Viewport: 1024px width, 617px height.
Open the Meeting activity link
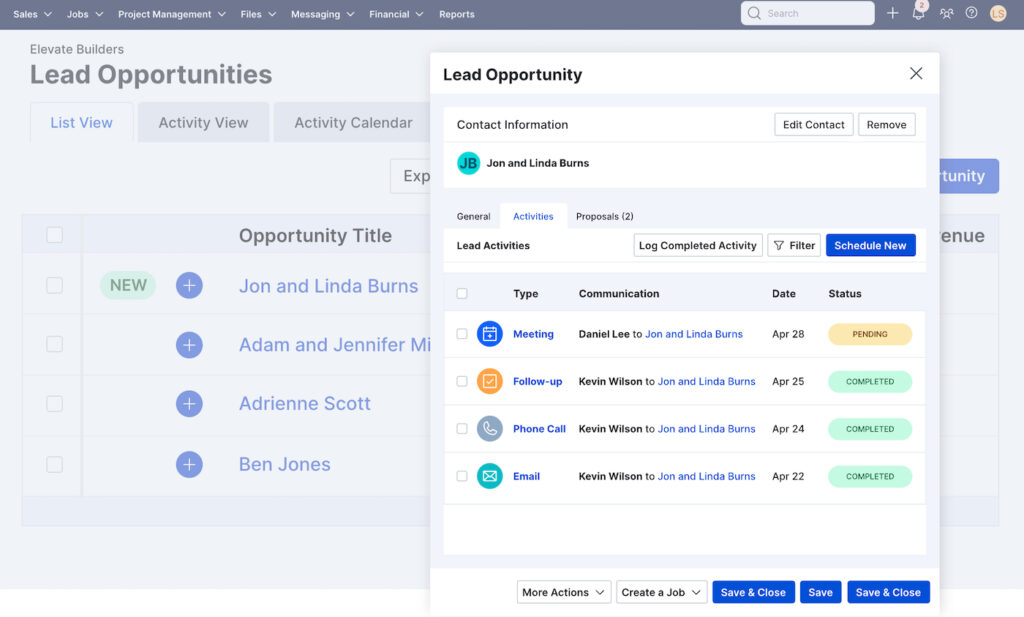533,334
